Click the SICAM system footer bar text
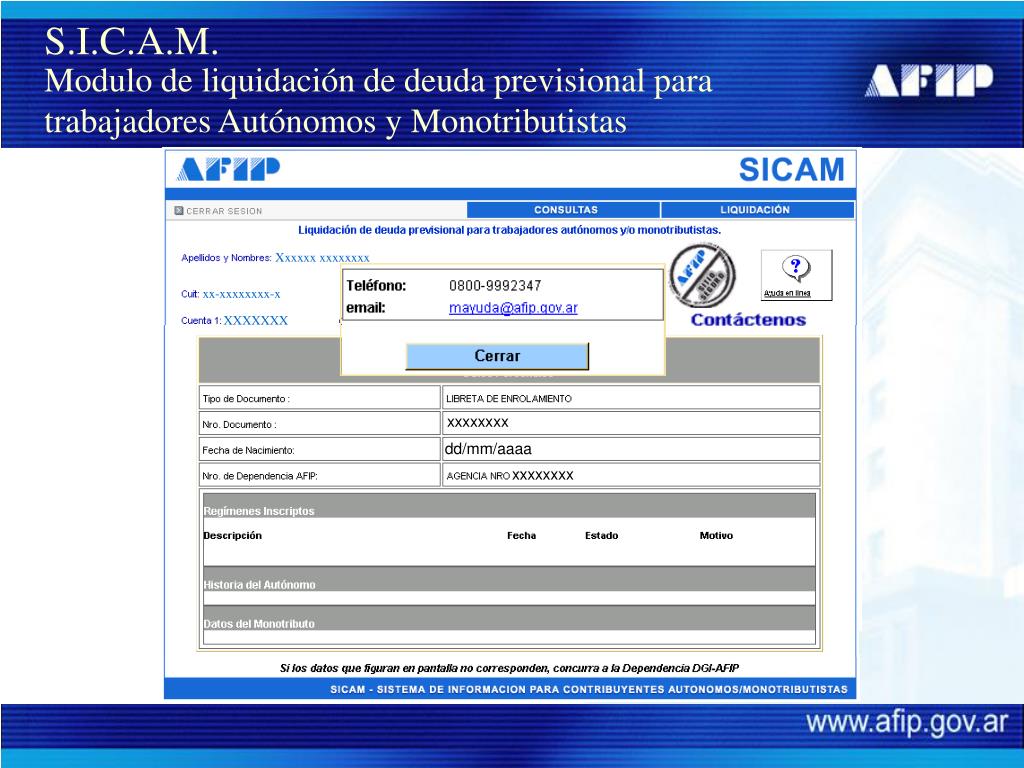This screenshot has height=768, width=1024. (588, 690)
